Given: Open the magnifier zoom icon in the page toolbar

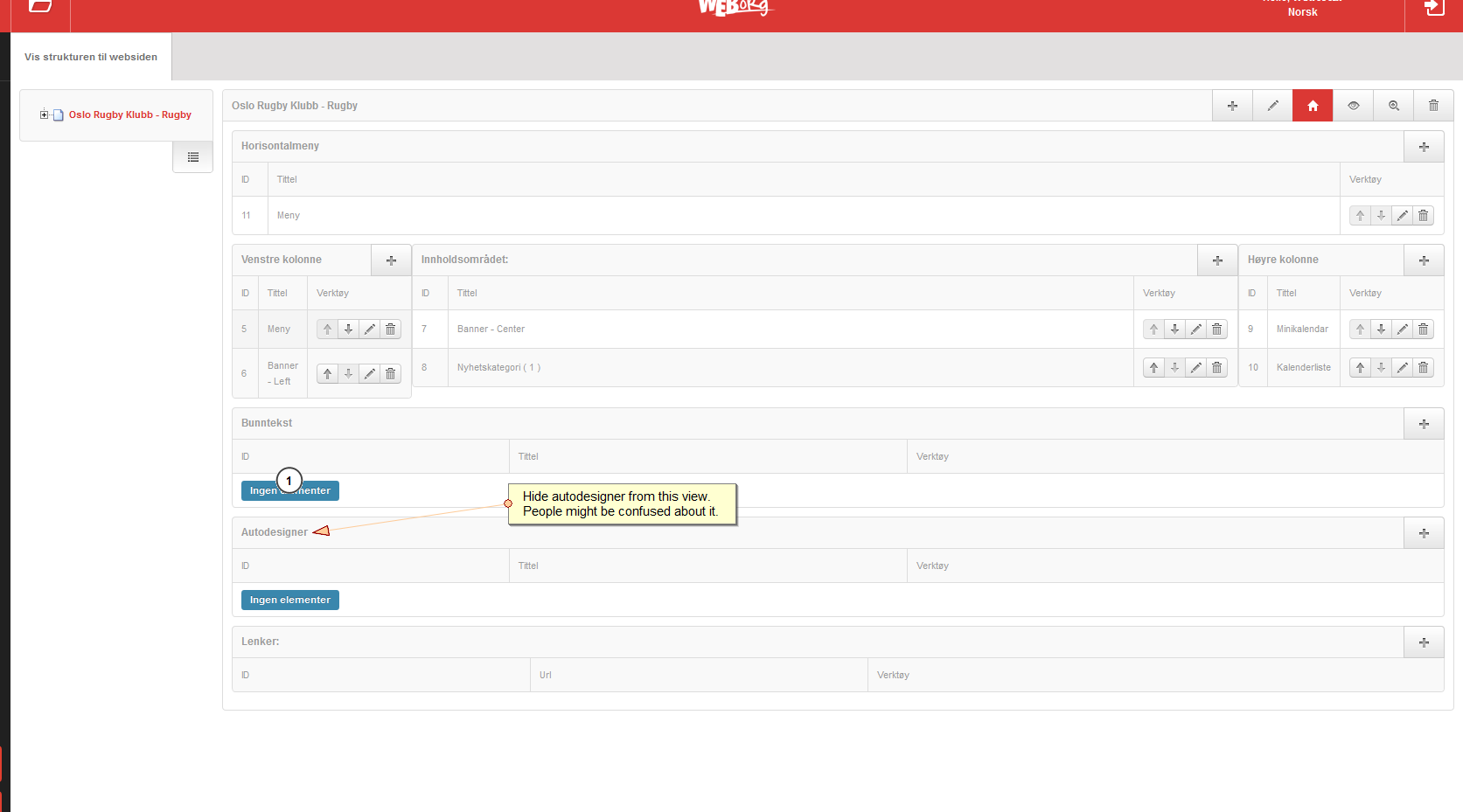Looking at the screenshot, I should pyautogui.click(x=1393, y=106).
